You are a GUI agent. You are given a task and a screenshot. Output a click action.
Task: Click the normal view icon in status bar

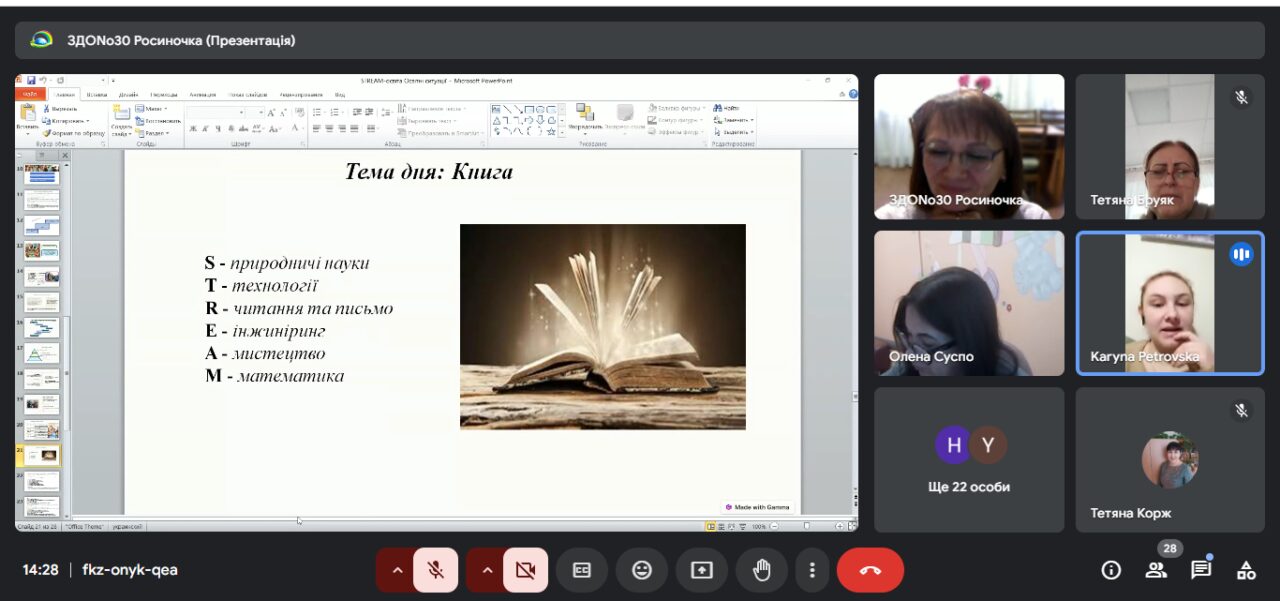[x=711, y=526]
